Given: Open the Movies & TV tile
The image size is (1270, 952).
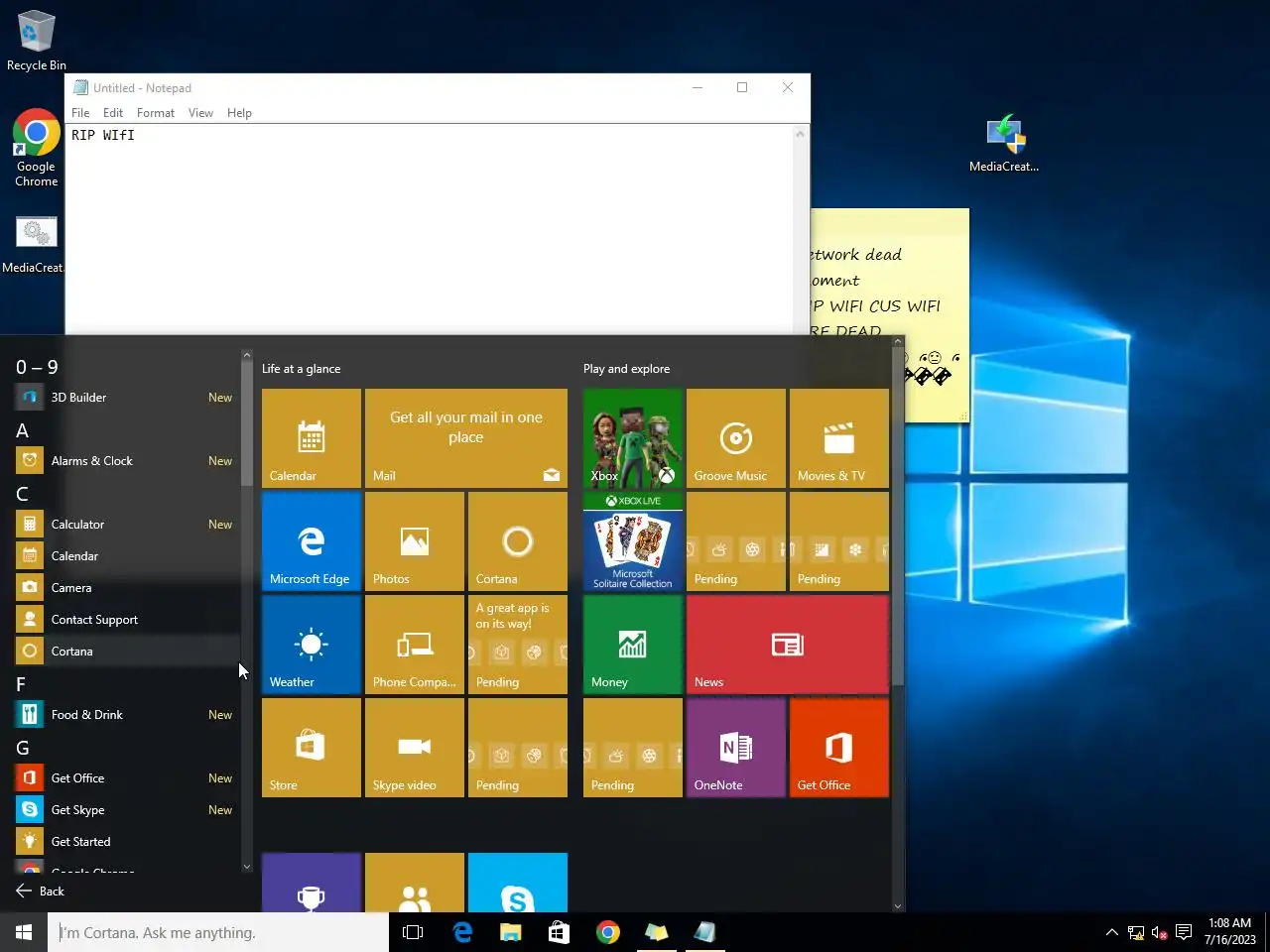Looking at the screenshot, I should tap(839, 438).
